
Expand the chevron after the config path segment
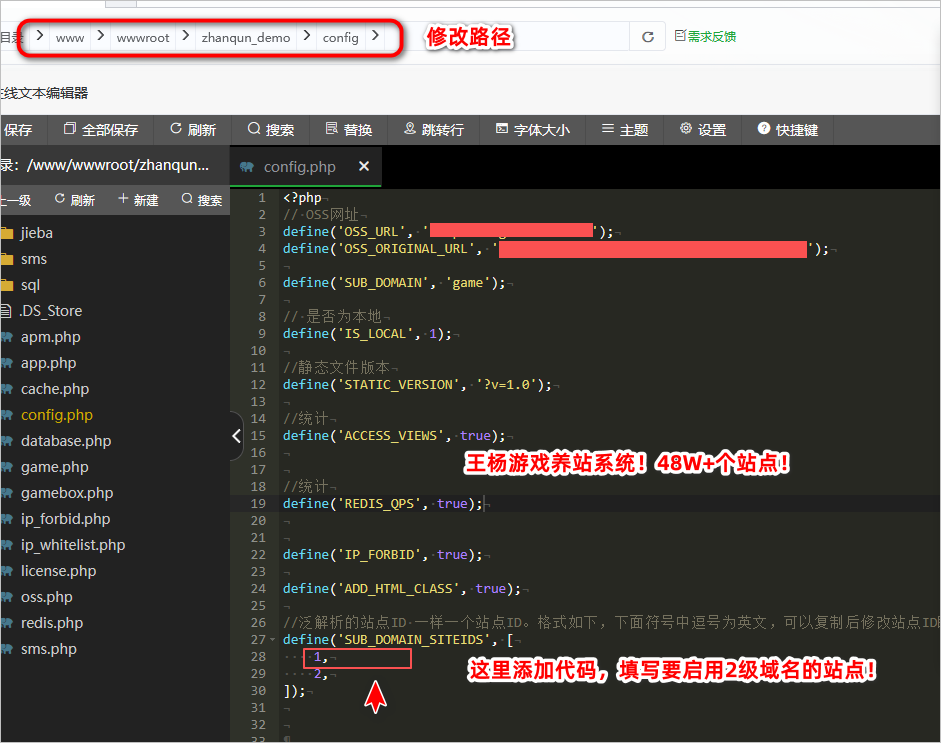[375, 36]
